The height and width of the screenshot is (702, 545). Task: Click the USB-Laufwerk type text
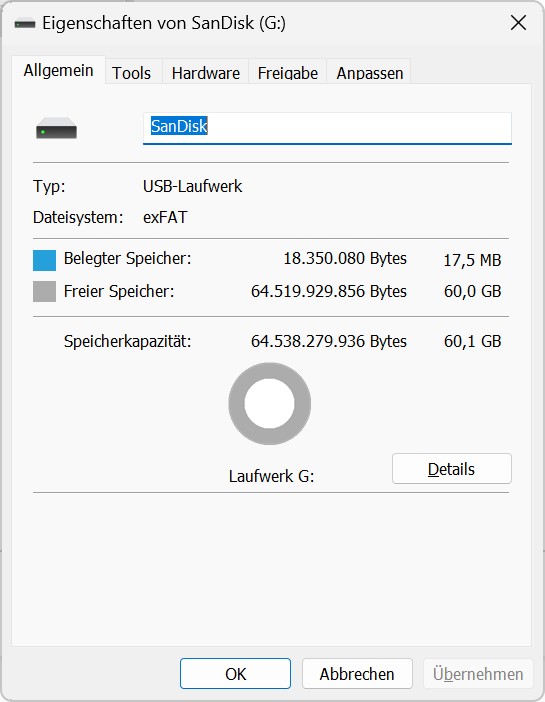point(193,186)
